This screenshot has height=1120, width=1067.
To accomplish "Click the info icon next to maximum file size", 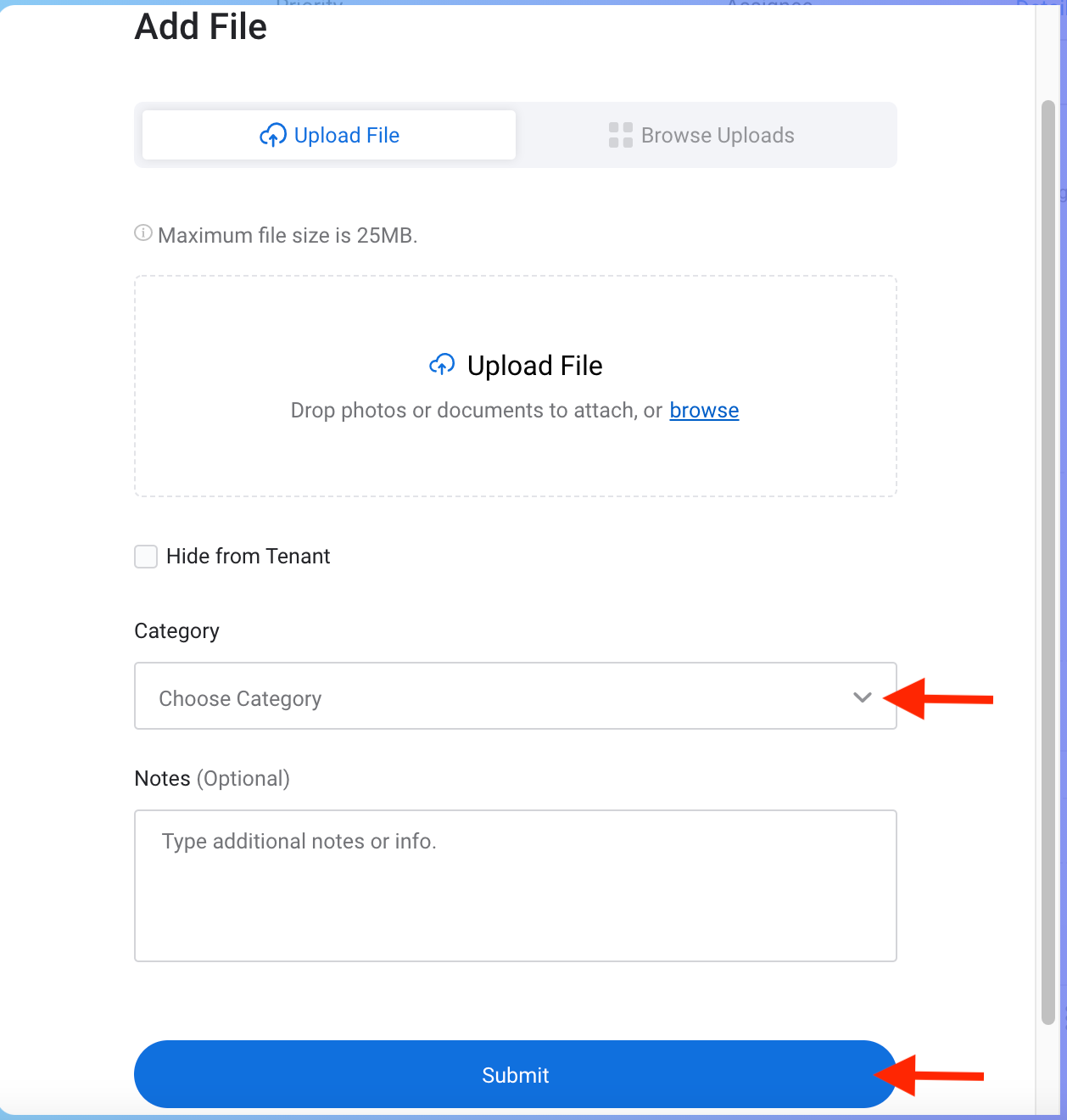I will point(143,233).
